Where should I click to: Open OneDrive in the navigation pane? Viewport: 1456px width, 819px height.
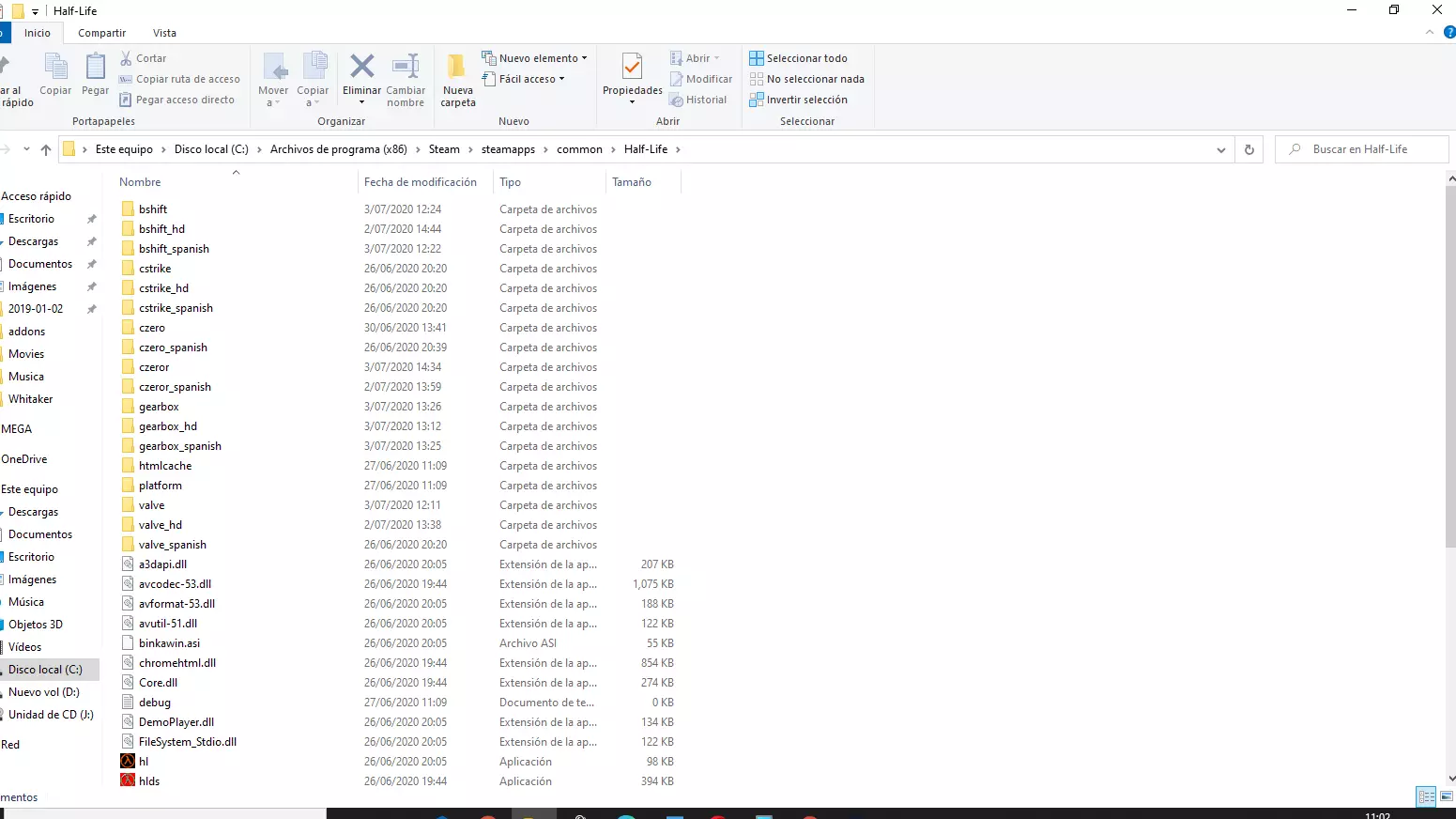[x=24, y=459]
